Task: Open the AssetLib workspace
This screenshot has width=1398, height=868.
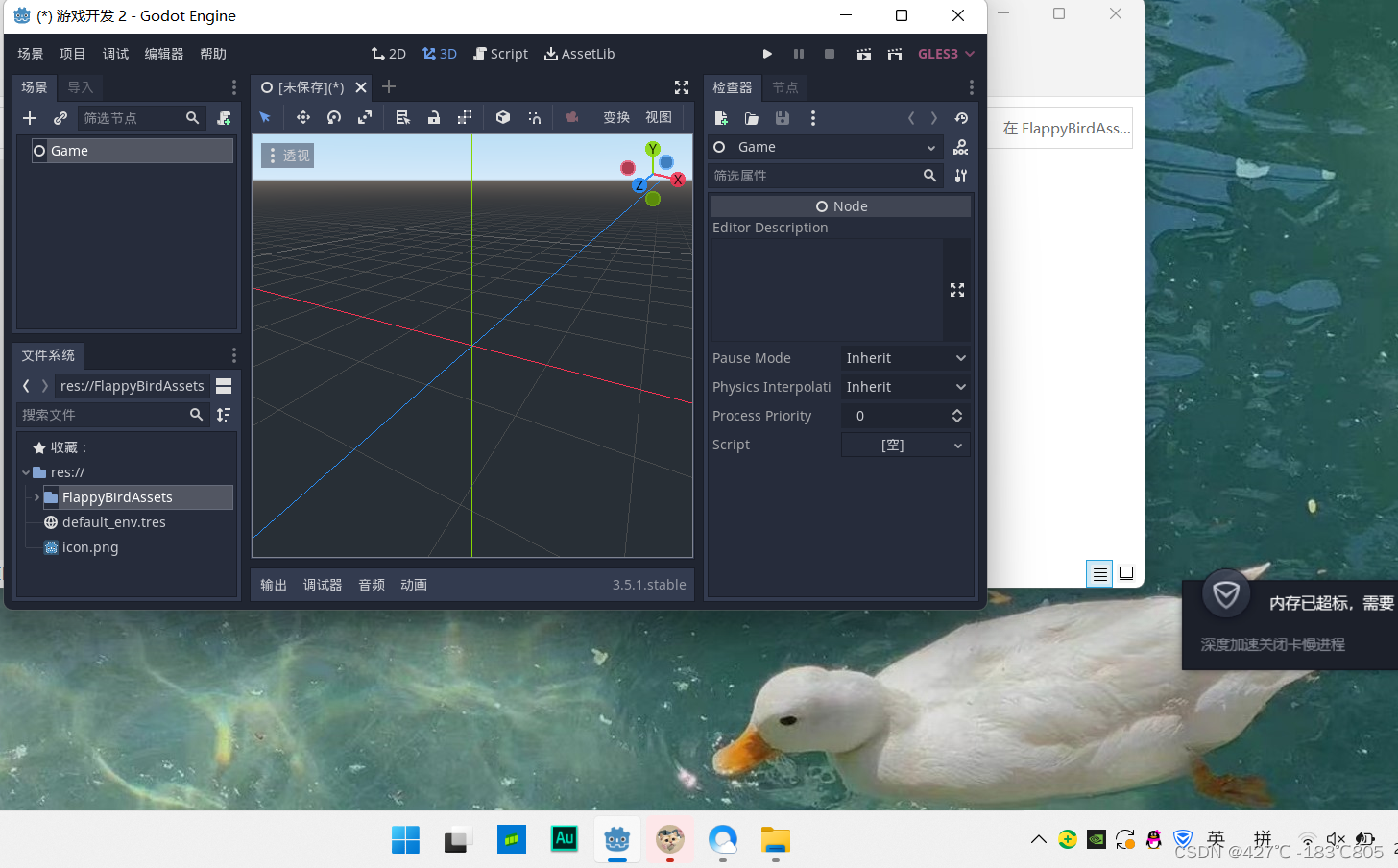Action: pos(579,54)
